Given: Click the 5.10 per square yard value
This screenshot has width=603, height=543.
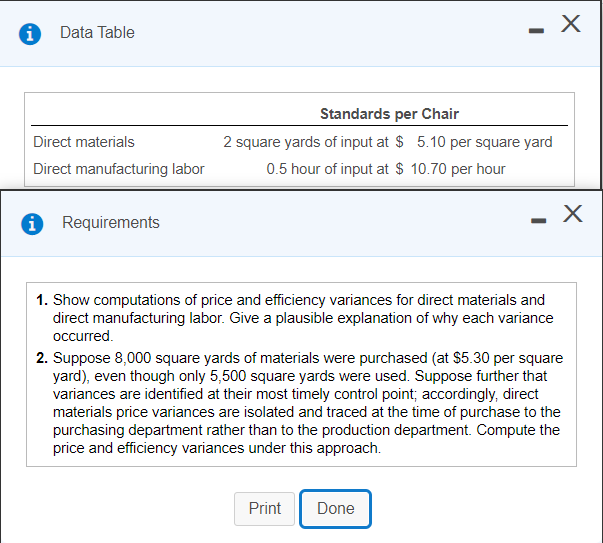Looking at the screenshot, I should (x=484, y=142).
